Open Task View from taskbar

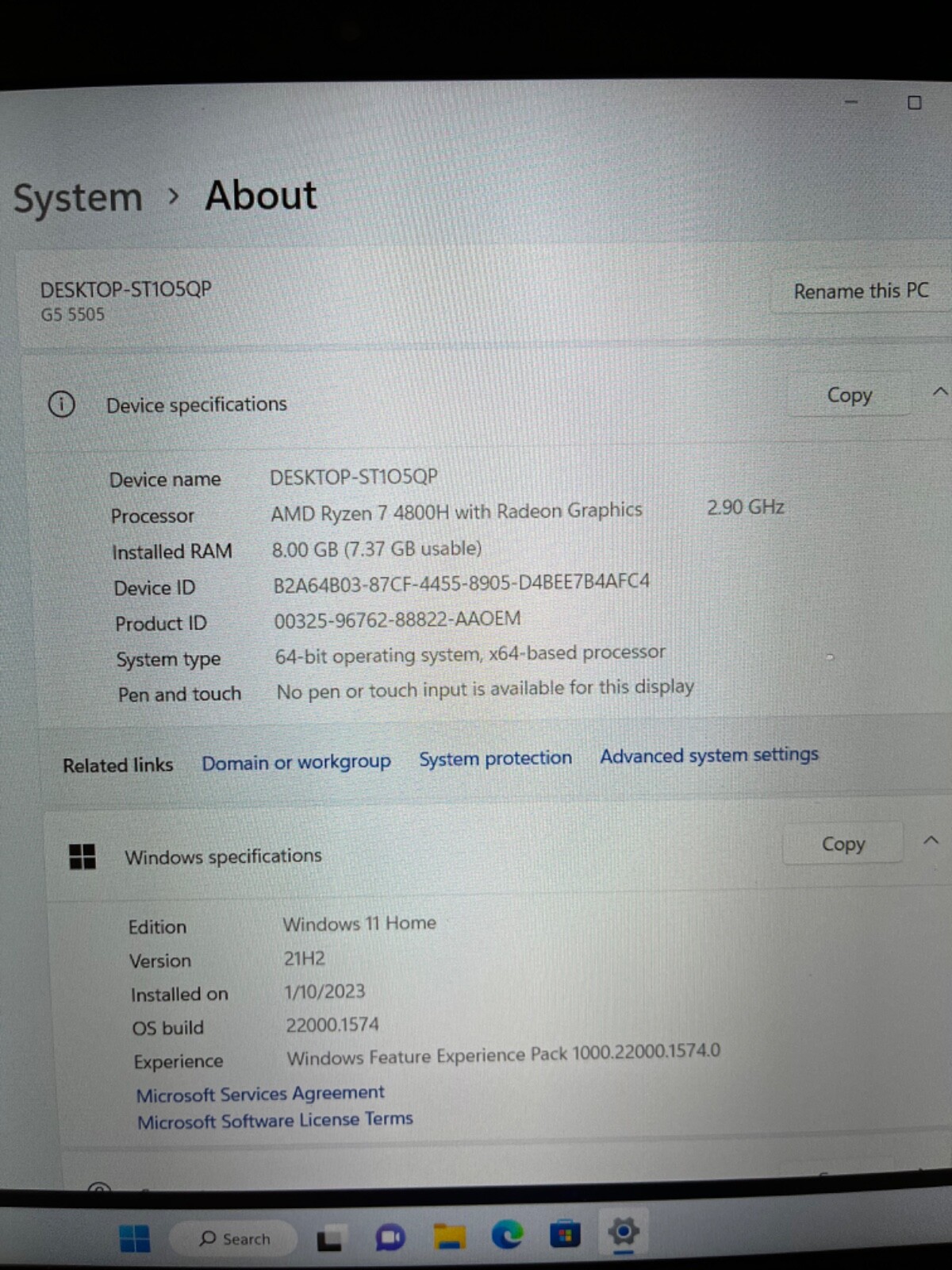pyautogui.click(x=329, y=1239)
